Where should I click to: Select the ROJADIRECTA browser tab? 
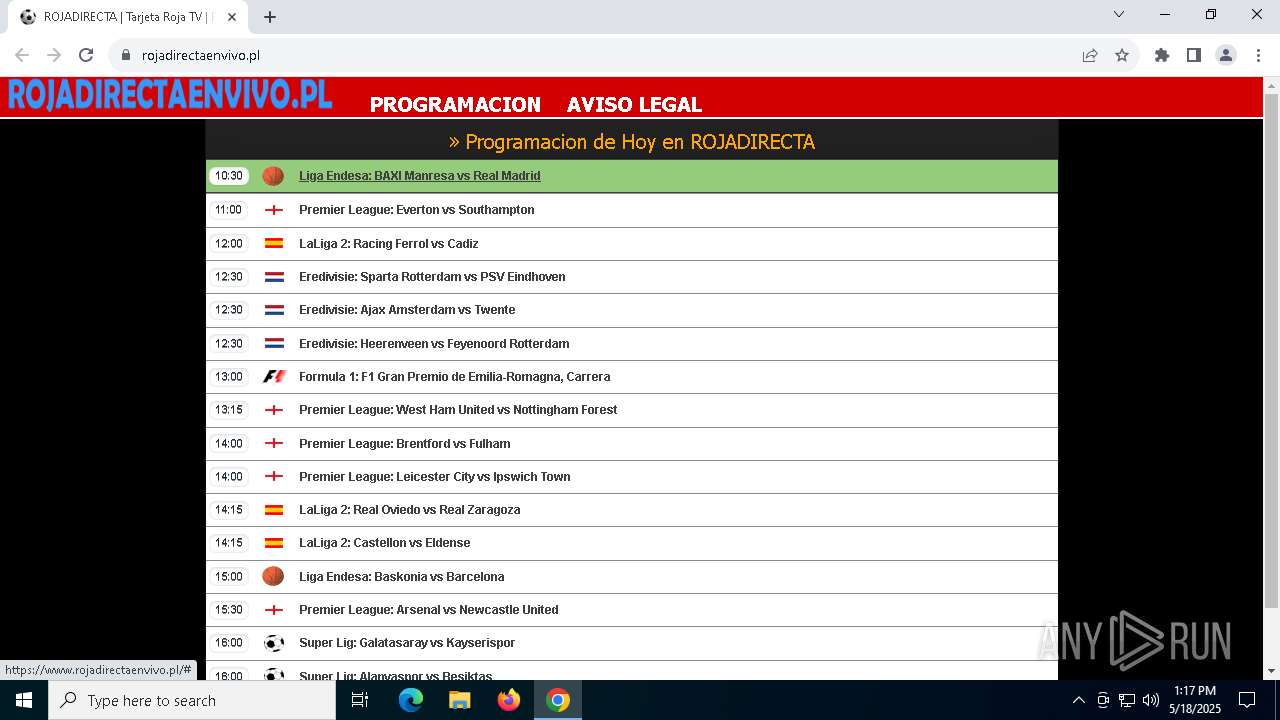(128, 17)
